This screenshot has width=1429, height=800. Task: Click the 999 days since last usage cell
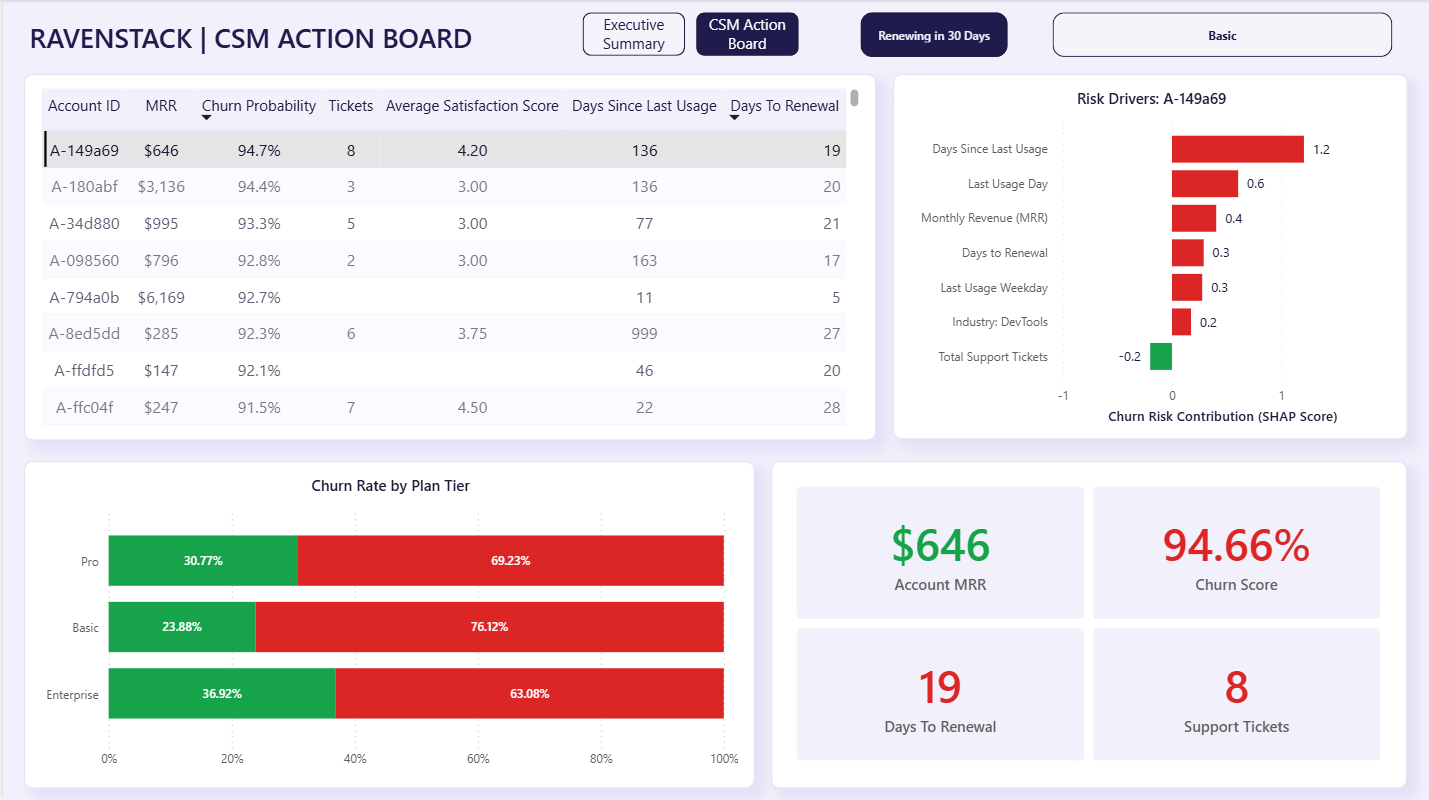coord(644,334)
